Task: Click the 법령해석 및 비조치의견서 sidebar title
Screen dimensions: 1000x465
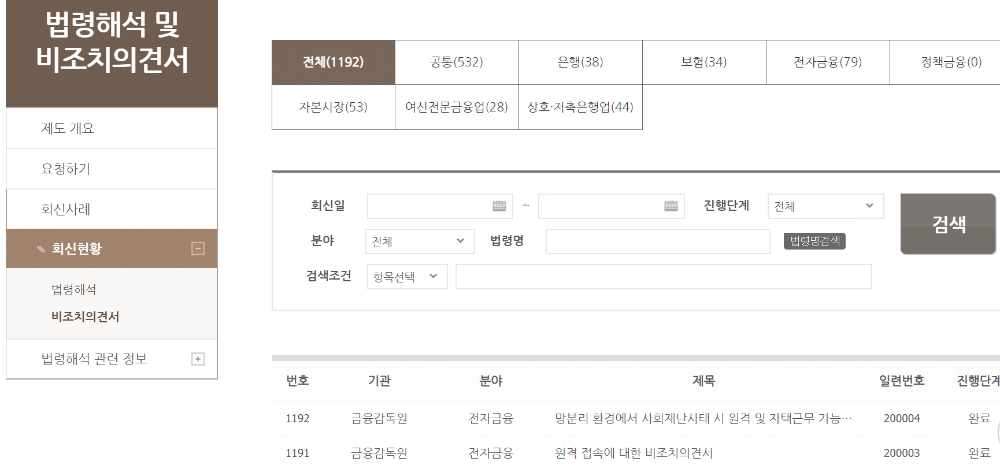Action: pyautogui.click(x=112, y=42)
